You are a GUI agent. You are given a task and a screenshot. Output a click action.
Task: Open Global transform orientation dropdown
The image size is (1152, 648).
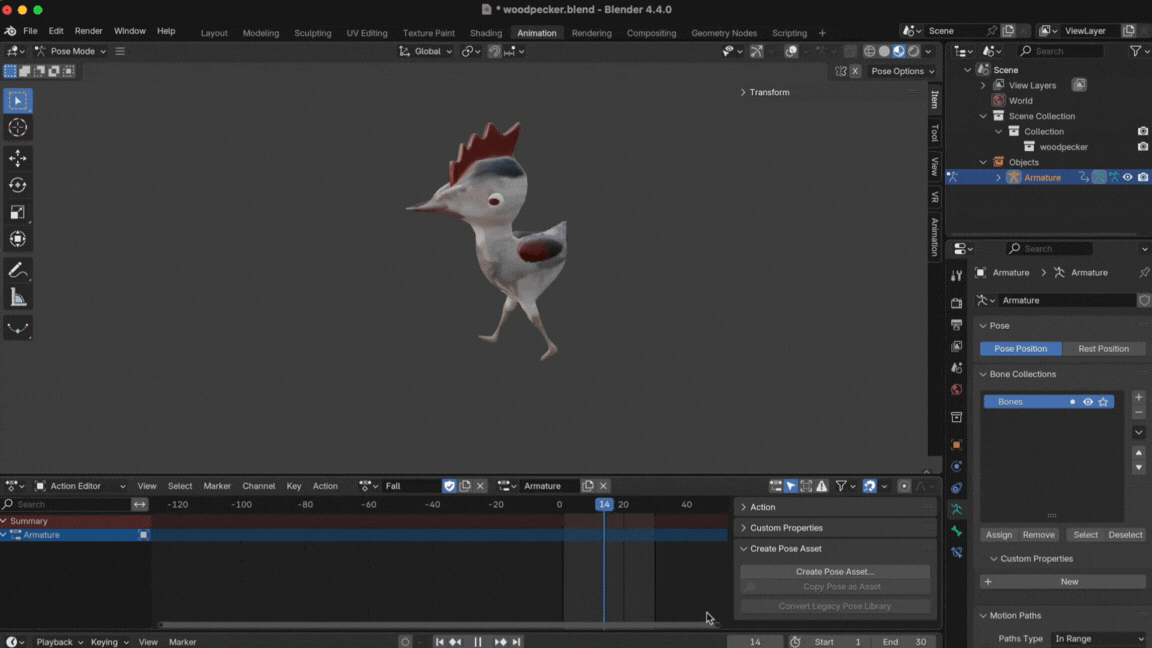tap(426, 51)
